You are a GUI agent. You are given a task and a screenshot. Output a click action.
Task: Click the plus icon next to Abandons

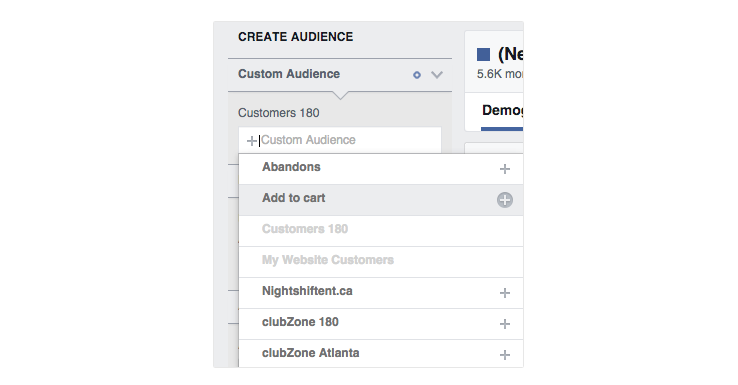pyautogui.click(x=505, y=169)
